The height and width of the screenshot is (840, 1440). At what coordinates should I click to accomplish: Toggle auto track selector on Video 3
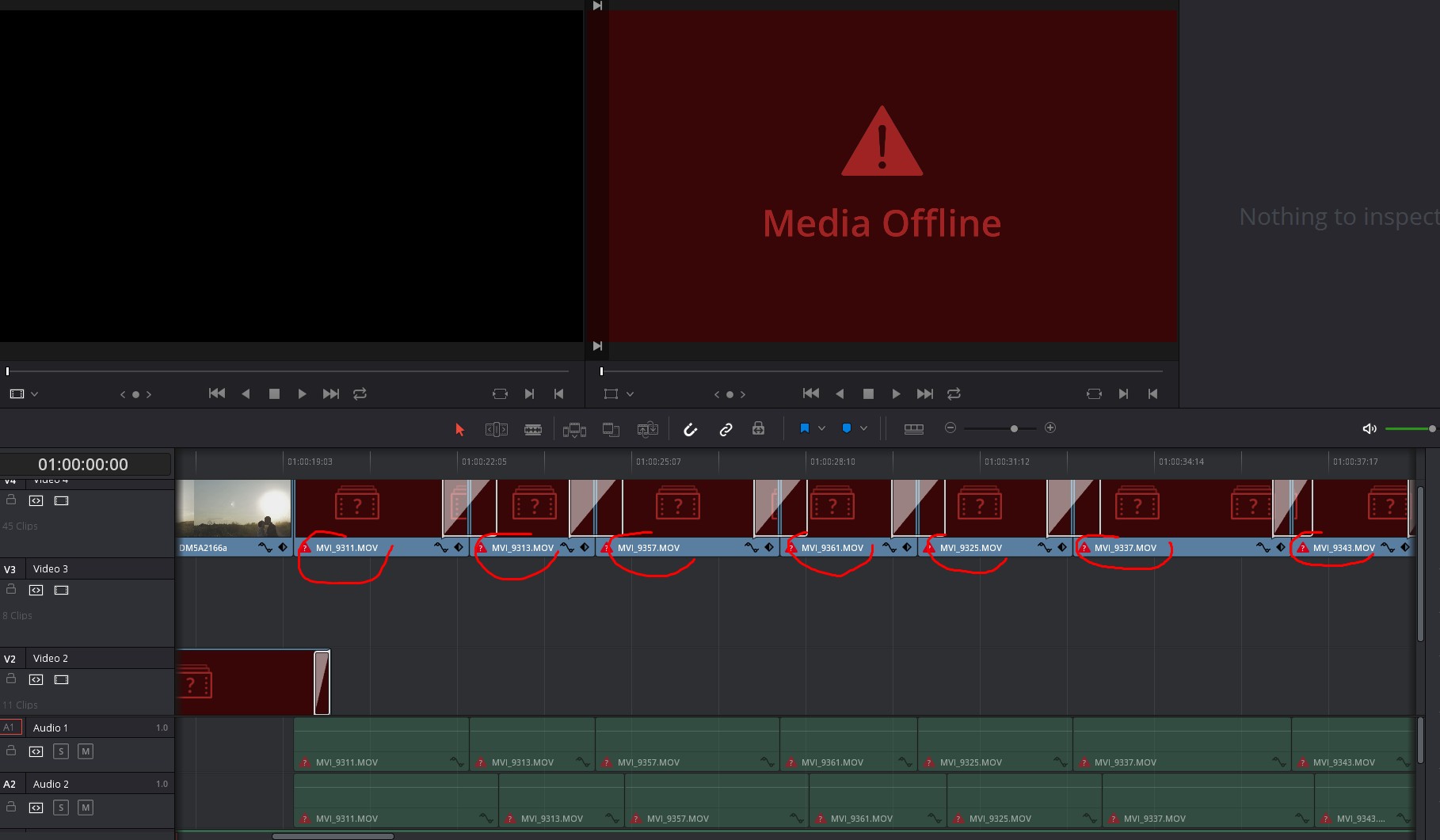(x=36, y=590)
